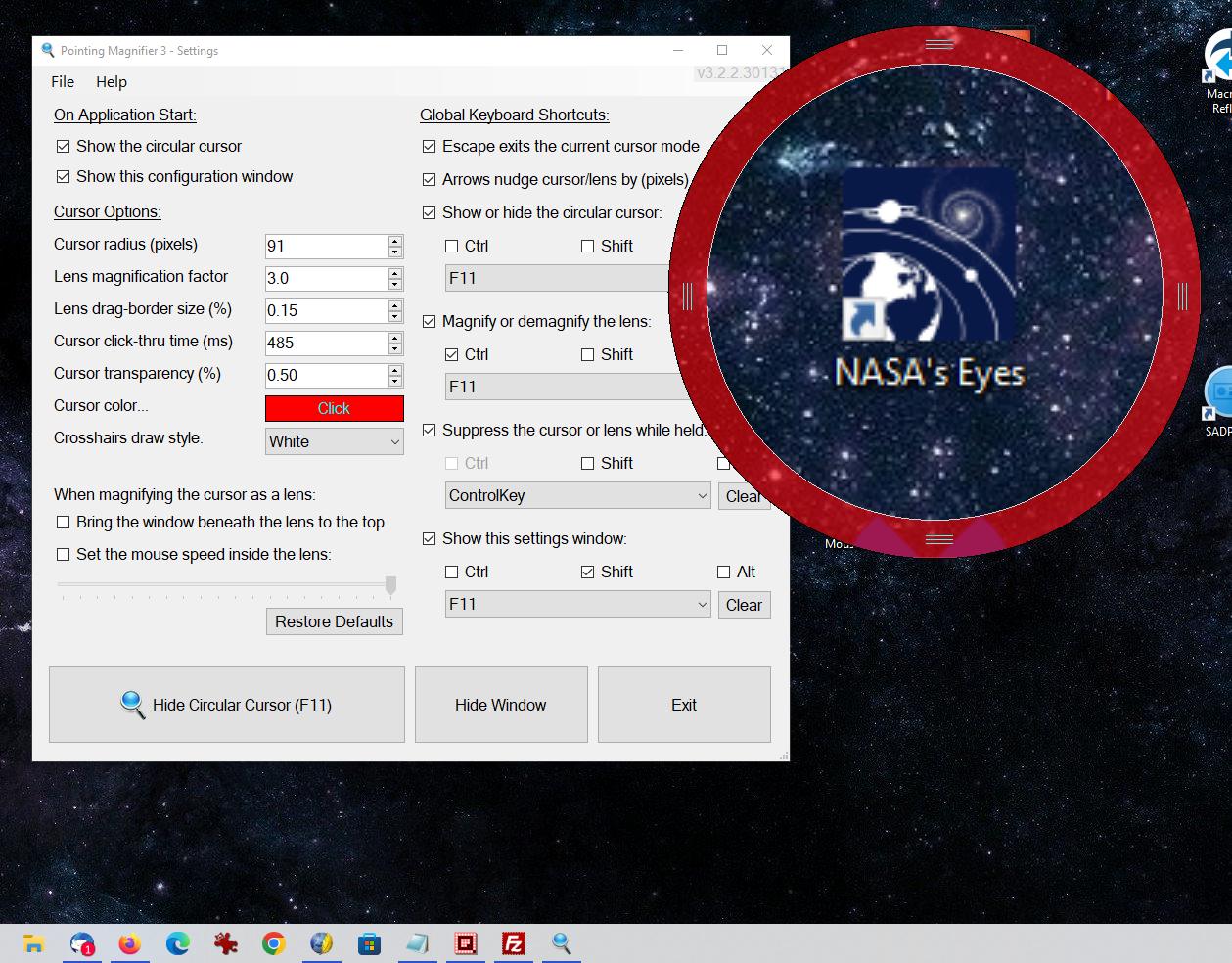Open the red splat IrfanView taskbar icon

(x=226, y=943)
